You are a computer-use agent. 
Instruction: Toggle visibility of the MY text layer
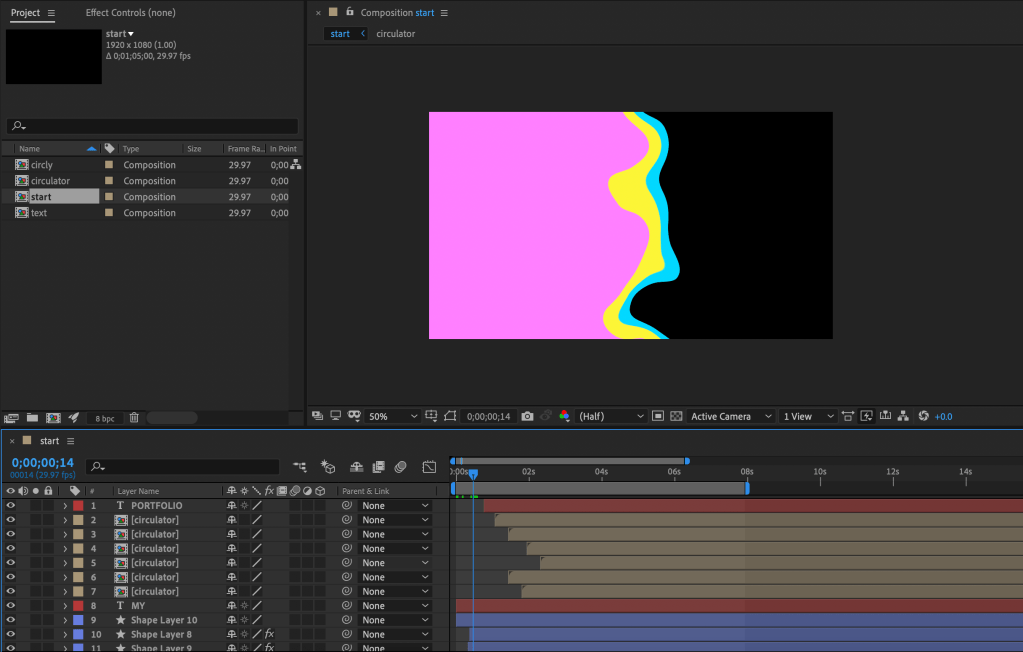(x=11, y=606)
